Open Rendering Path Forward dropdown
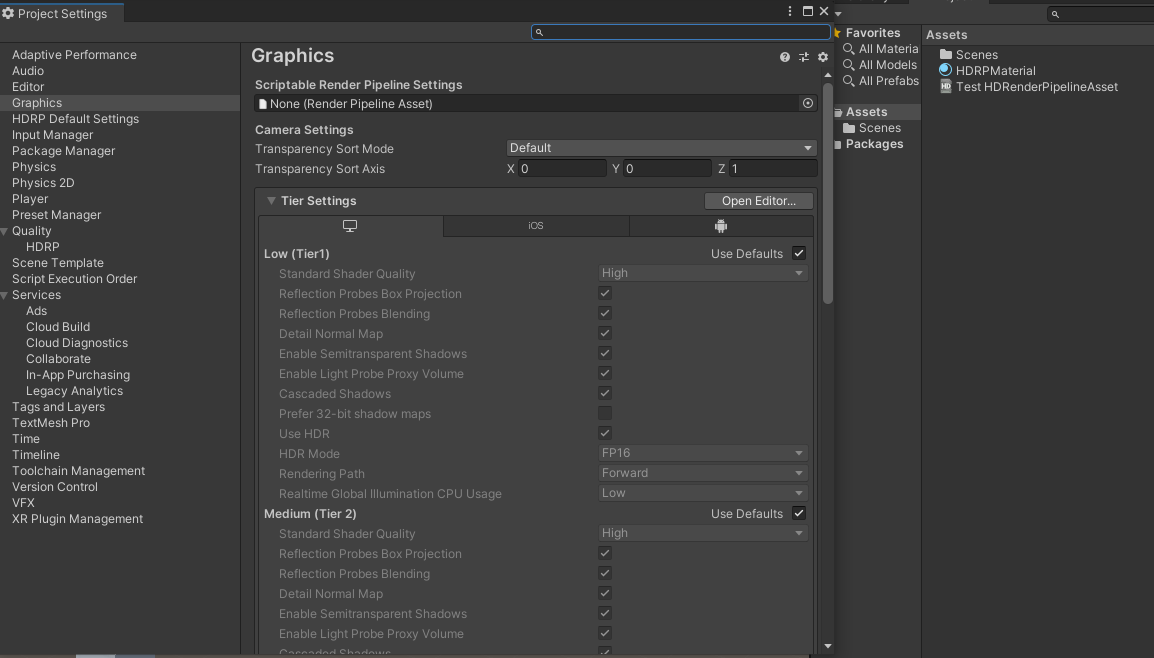This screenshot has width=1154, height=658. (703, 473)
